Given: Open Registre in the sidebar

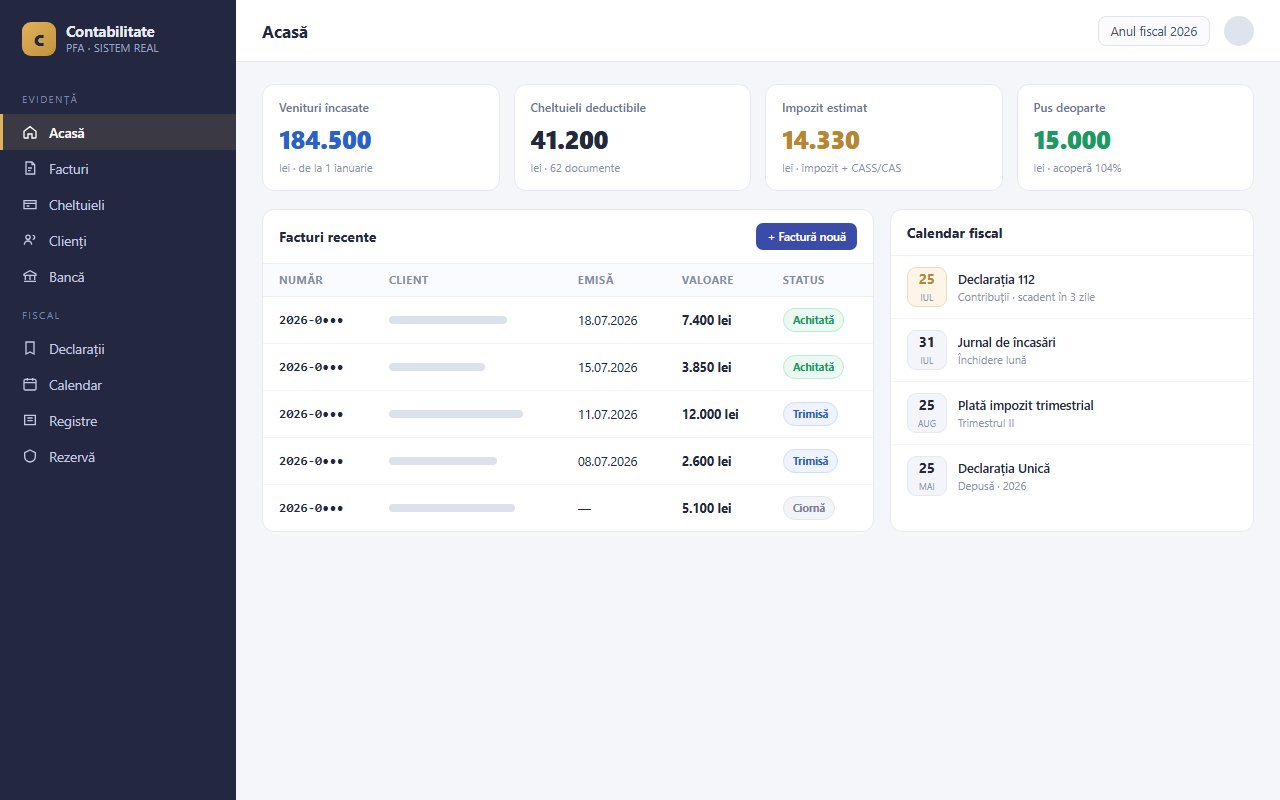Looking at the screenshot, I should [118, 420].
